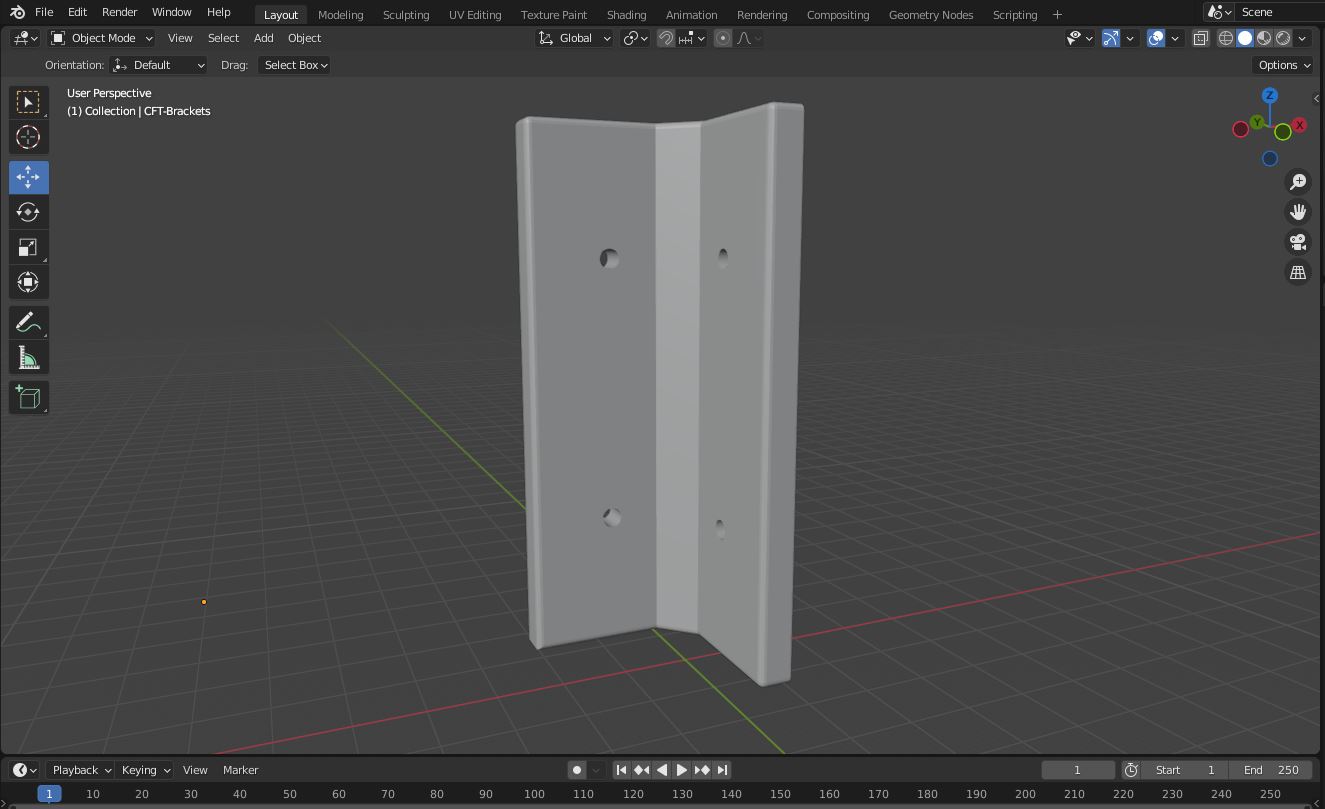Open the Render menu
Screen dimensions: 1325x809
(x=120, y=12)
